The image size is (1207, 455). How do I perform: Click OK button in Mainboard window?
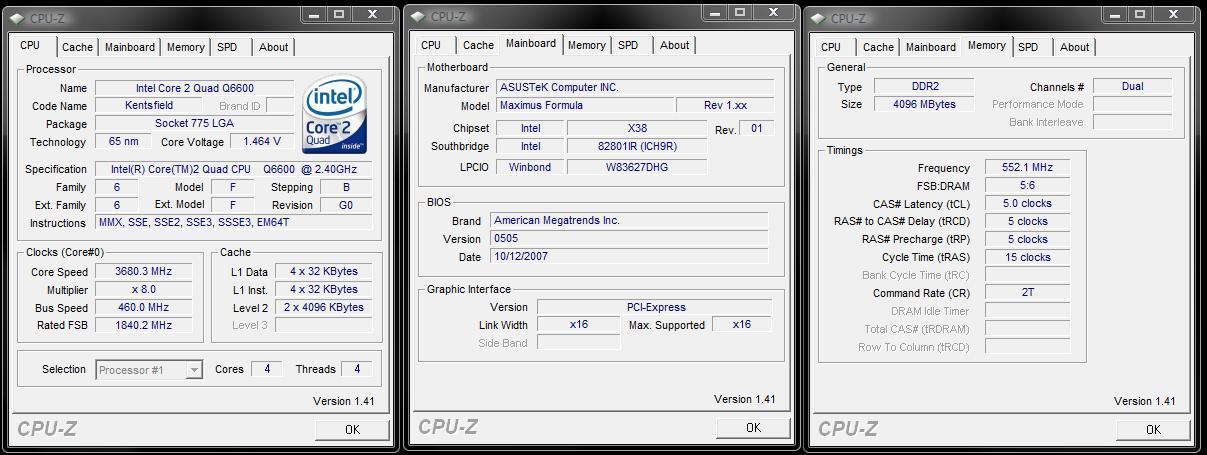click(x=753, y=427)
